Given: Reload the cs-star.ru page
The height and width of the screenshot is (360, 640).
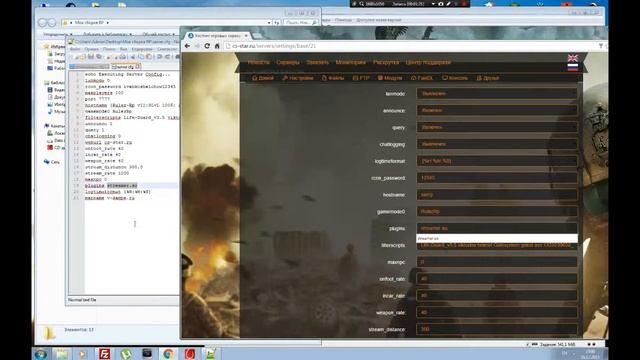Looking at the screenshot, I should pos(207,46).
